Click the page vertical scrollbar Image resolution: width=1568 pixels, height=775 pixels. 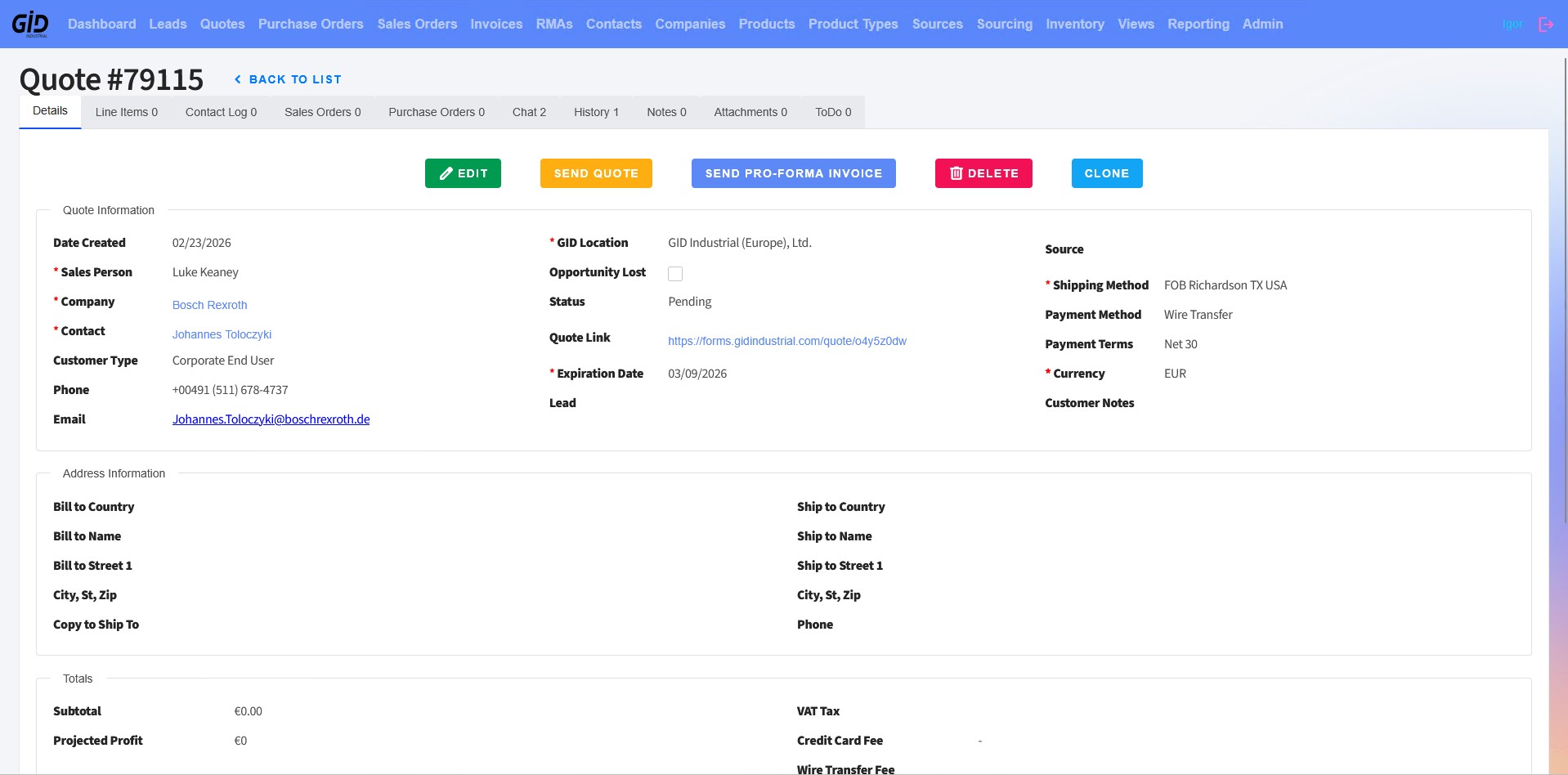pos(1565,286)
